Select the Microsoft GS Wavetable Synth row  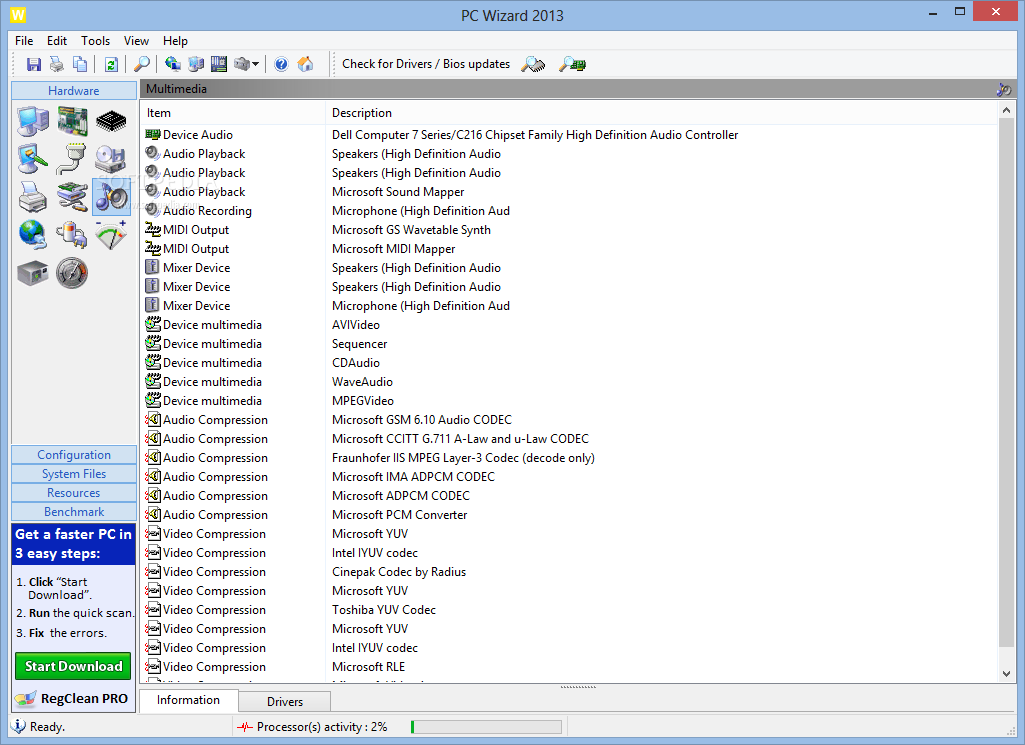point(570,229)
